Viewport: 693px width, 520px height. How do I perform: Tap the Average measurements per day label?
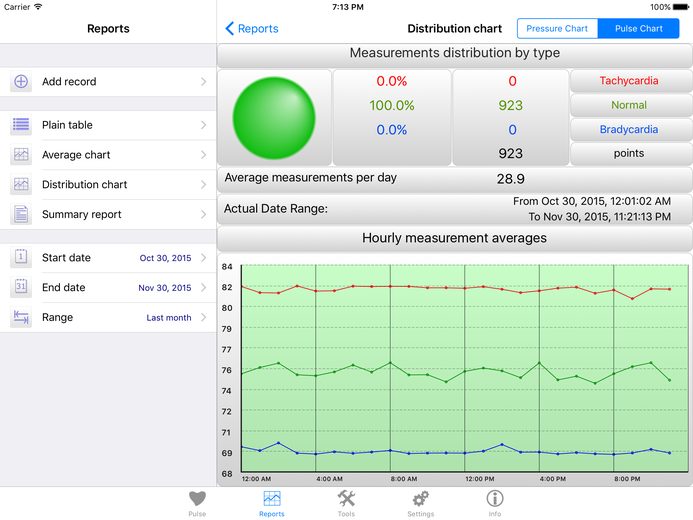pos(310,178)
